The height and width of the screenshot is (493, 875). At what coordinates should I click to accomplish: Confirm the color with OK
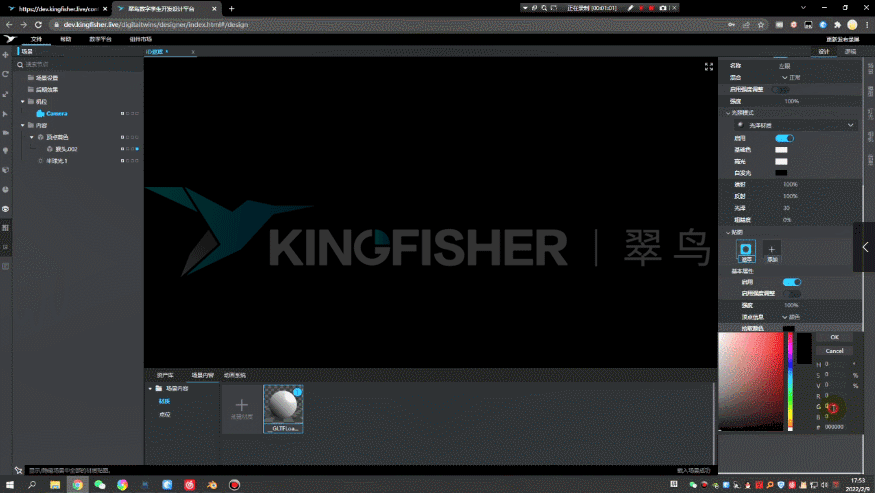point(834,337)
